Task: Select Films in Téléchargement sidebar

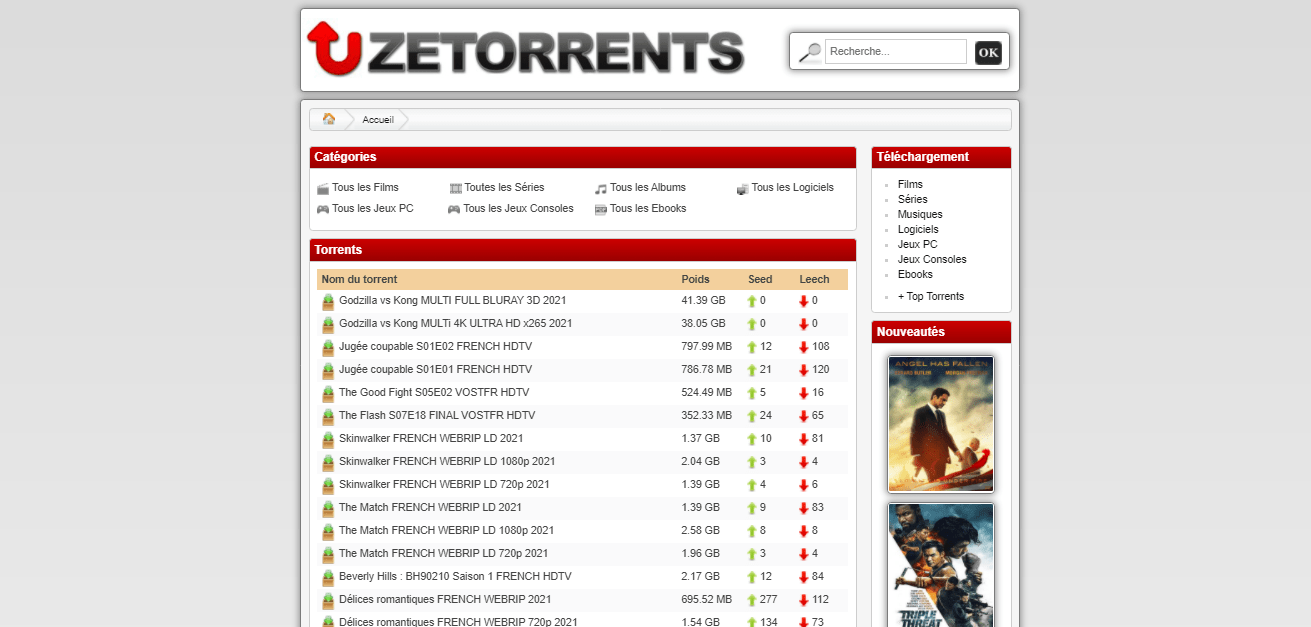Action: [x=910, y=184]
